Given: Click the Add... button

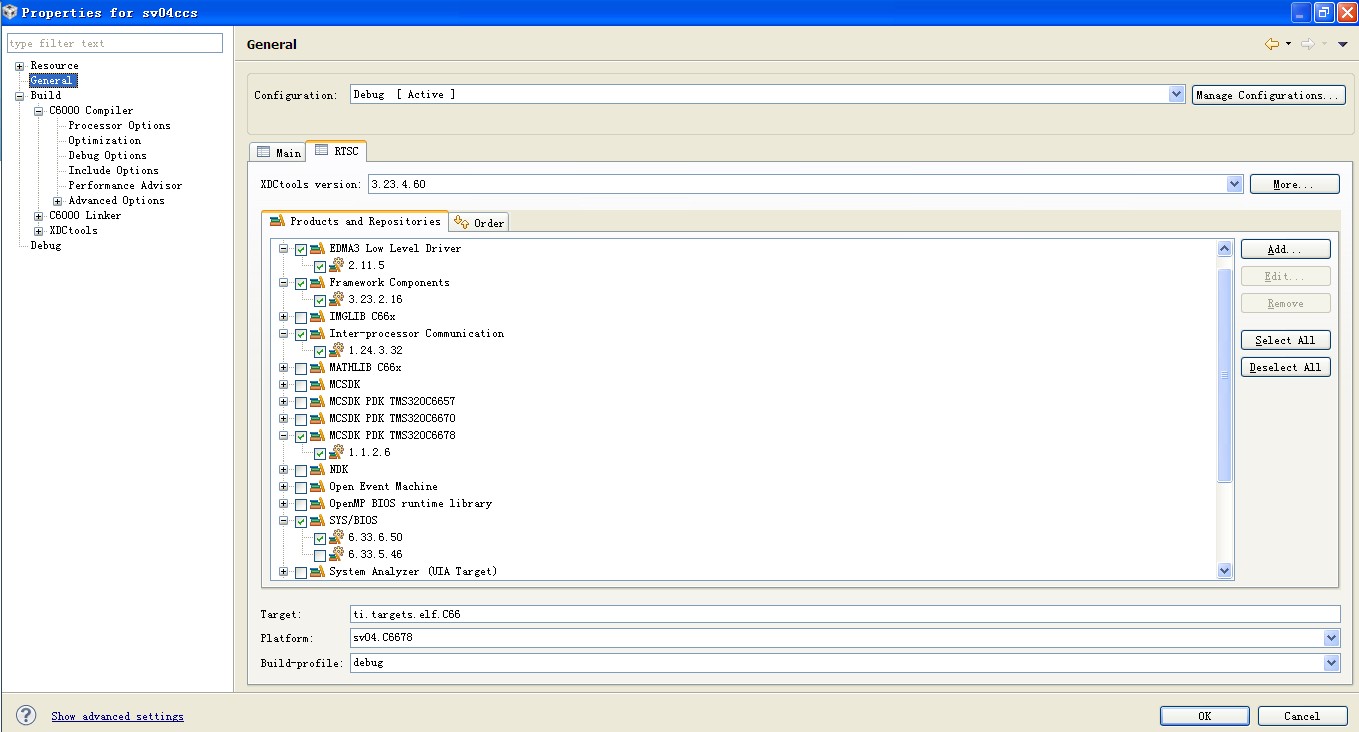Looking at the screenshot, I should pyautogui.click(x=1285, y=249).
